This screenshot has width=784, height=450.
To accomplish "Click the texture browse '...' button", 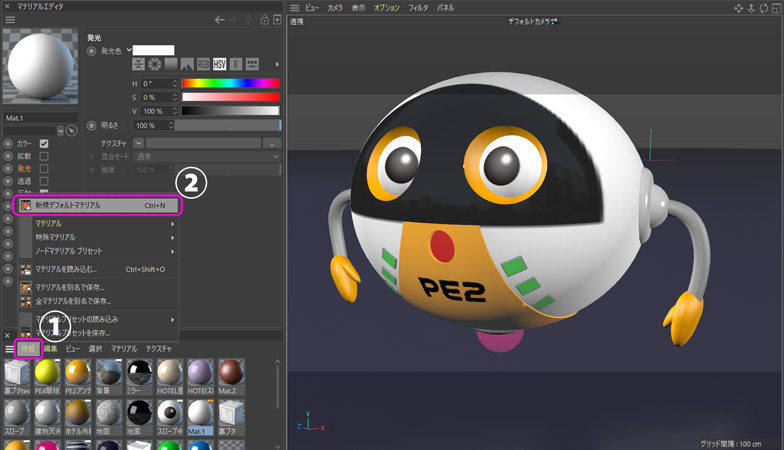I will (273, 144).
